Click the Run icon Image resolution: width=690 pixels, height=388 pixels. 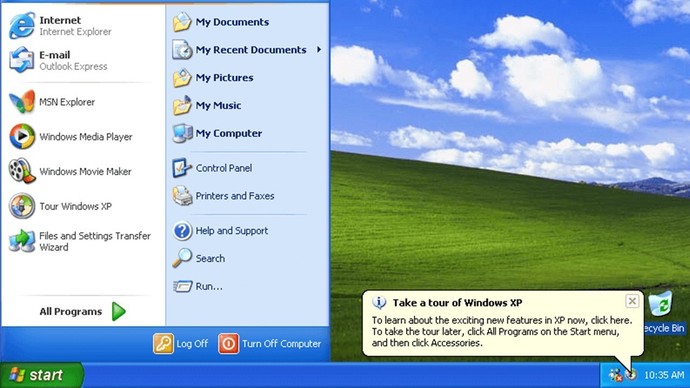[x=182, y=286]
